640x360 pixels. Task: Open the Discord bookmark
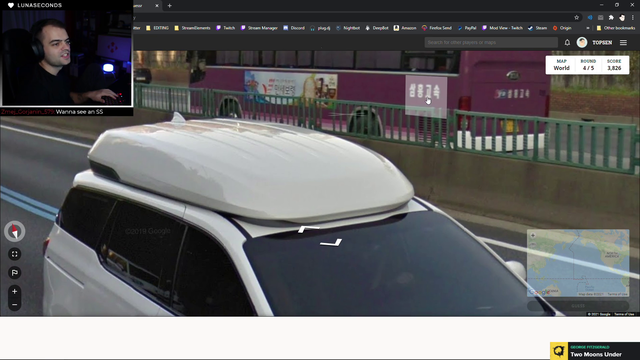click(294, 28)
